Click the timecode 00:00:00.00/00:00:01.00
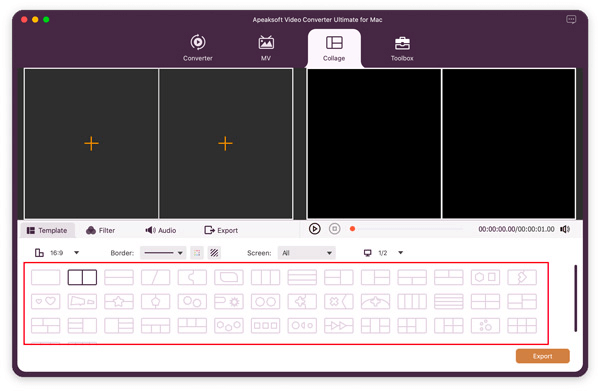 [516, 229]
